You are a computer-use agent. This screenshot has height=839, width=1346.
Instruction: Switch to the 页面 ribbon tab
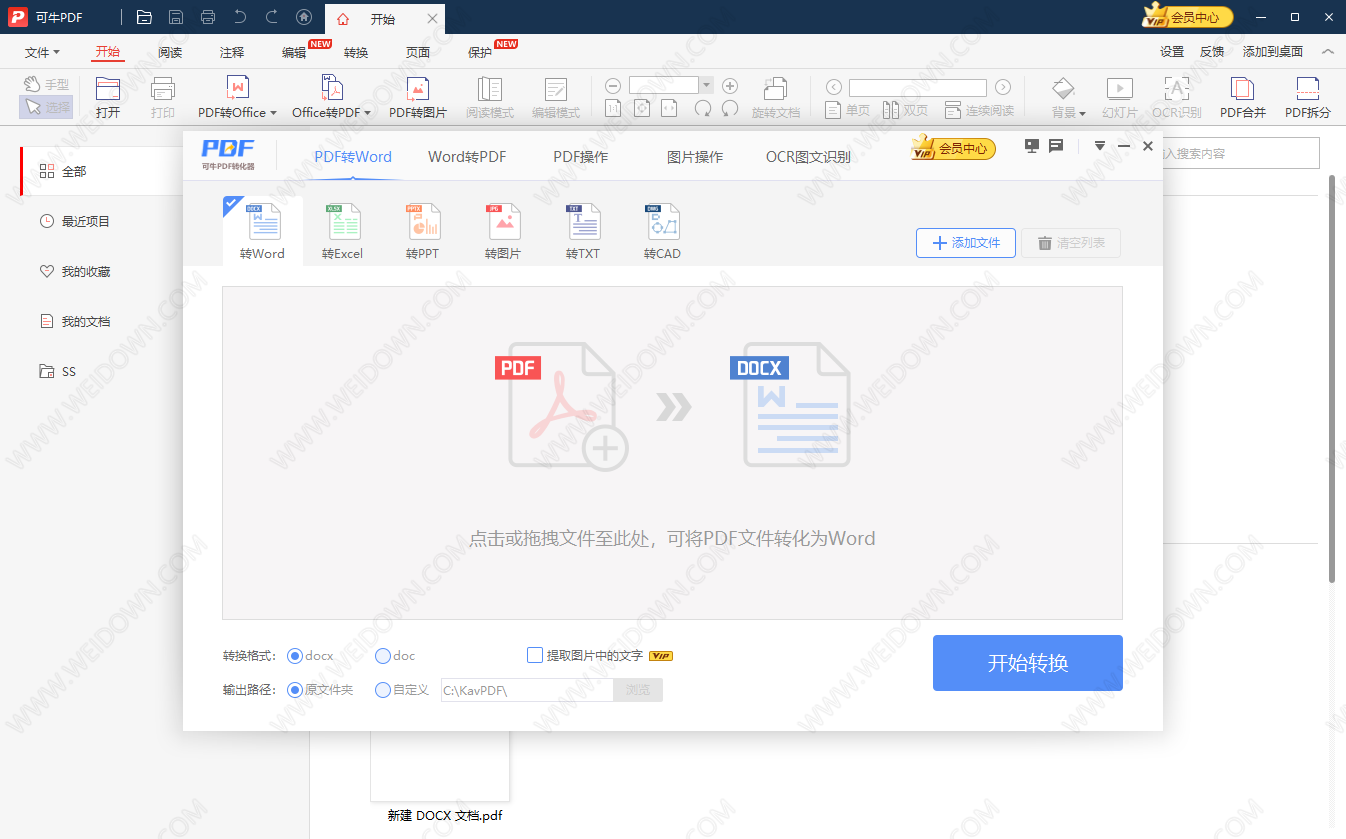point(418,52)
